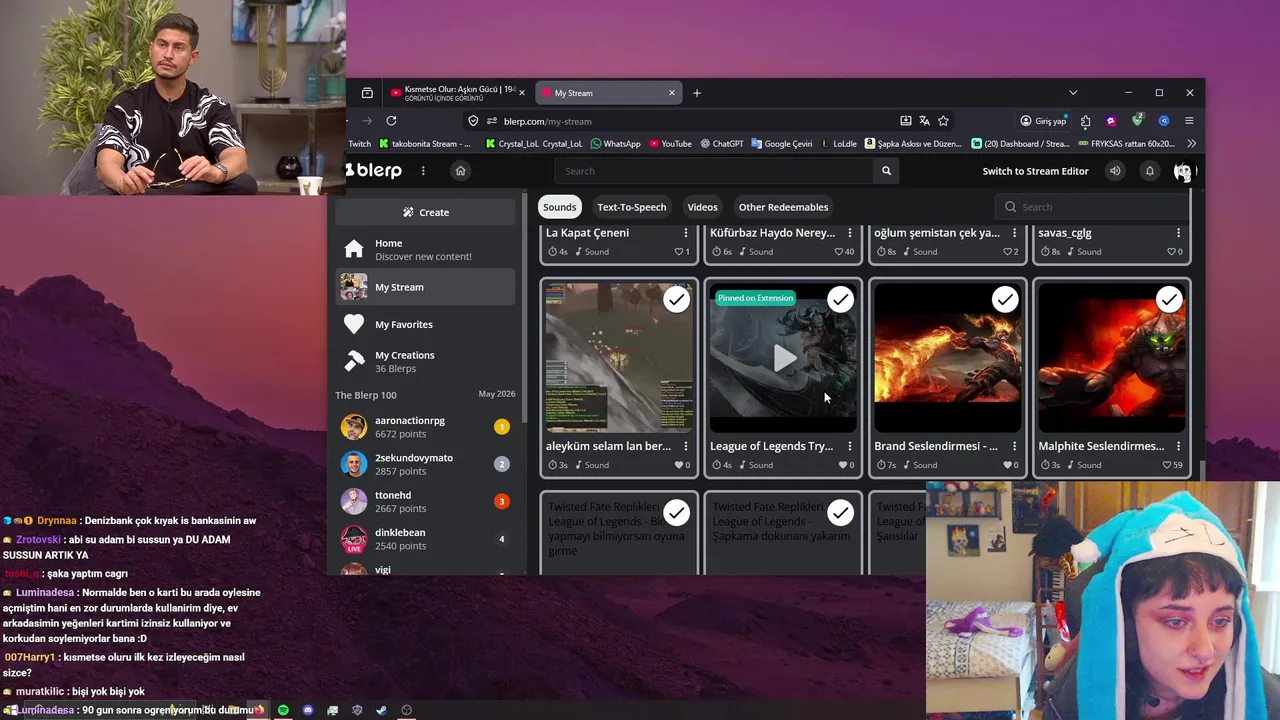Viewport: 1280px width, 720px height.
Task: Click the Giriş yap sign-in button
Action: (1043, 121)
